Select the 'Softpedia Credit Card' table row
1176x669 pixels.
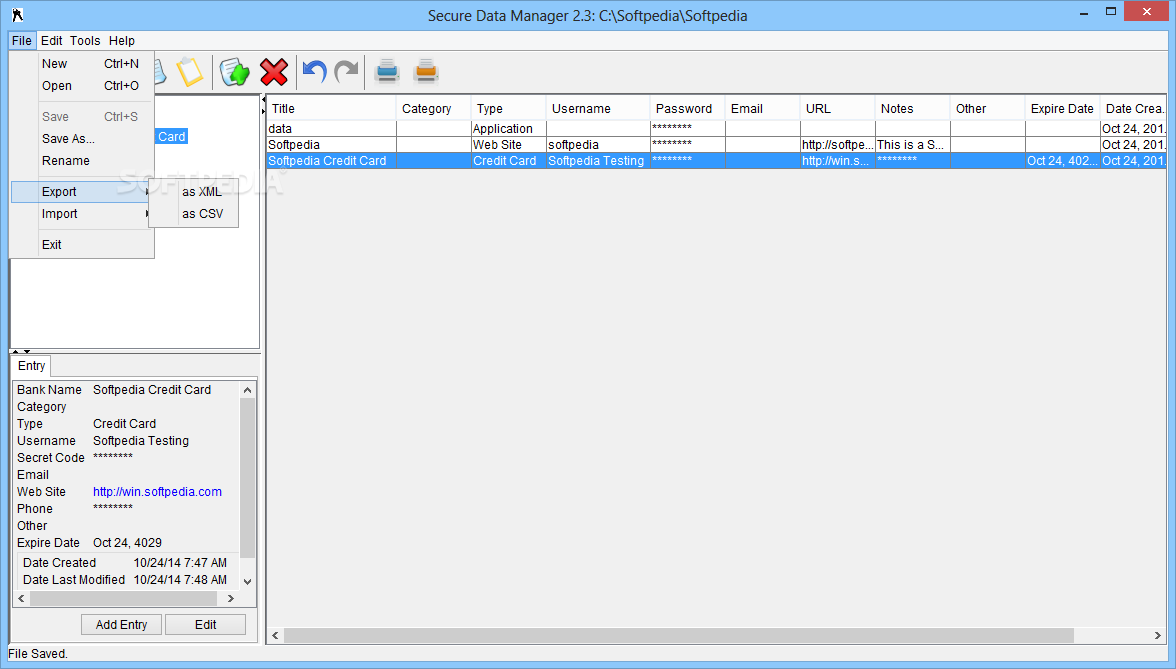(716, 160)
